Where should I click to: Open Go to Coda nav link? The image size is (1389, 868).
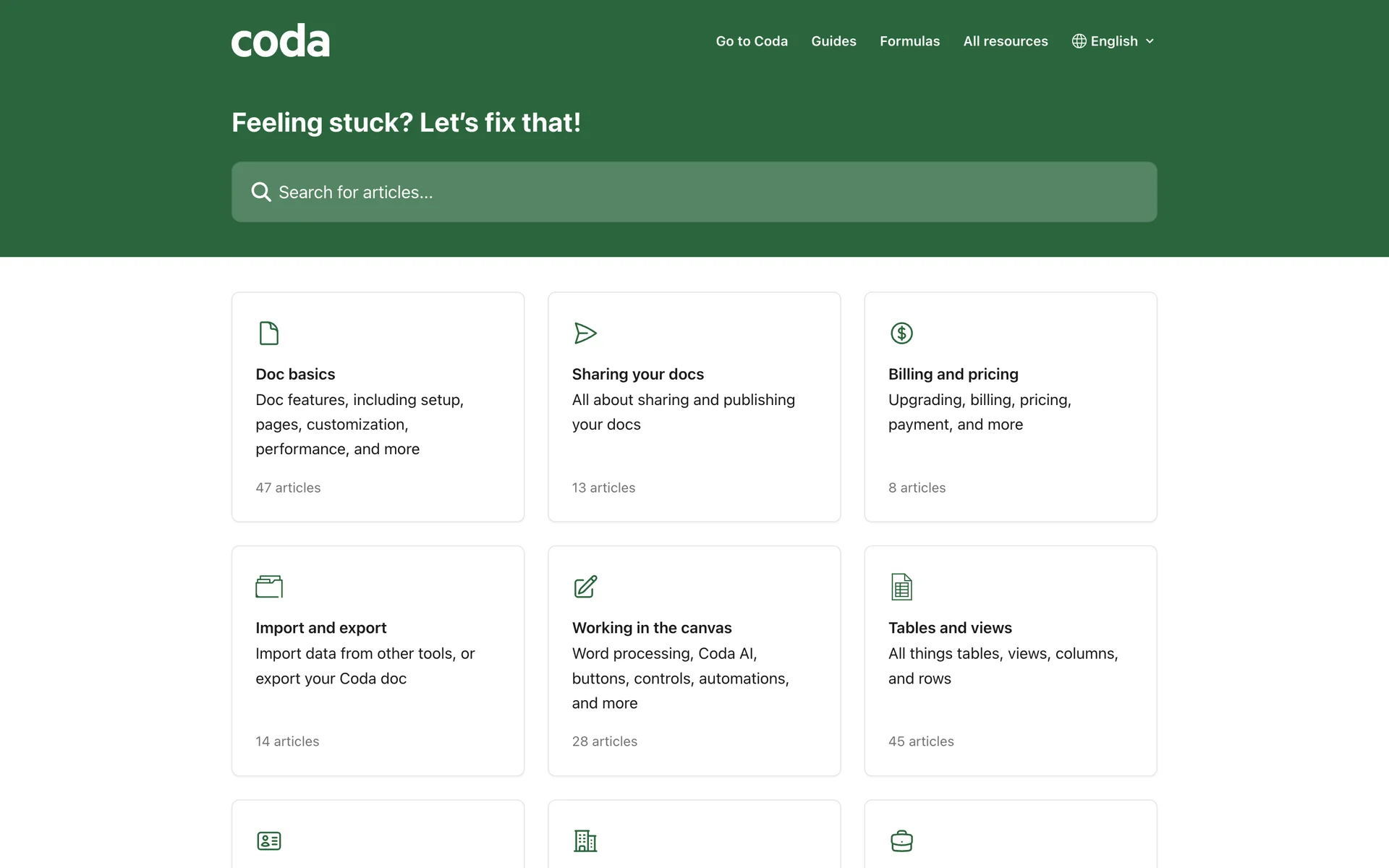click(752, 41)
